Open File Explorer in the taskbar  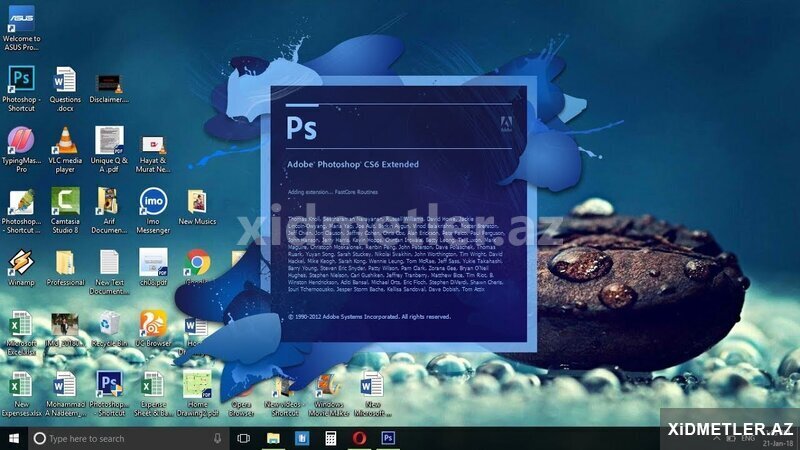[272, 438]
